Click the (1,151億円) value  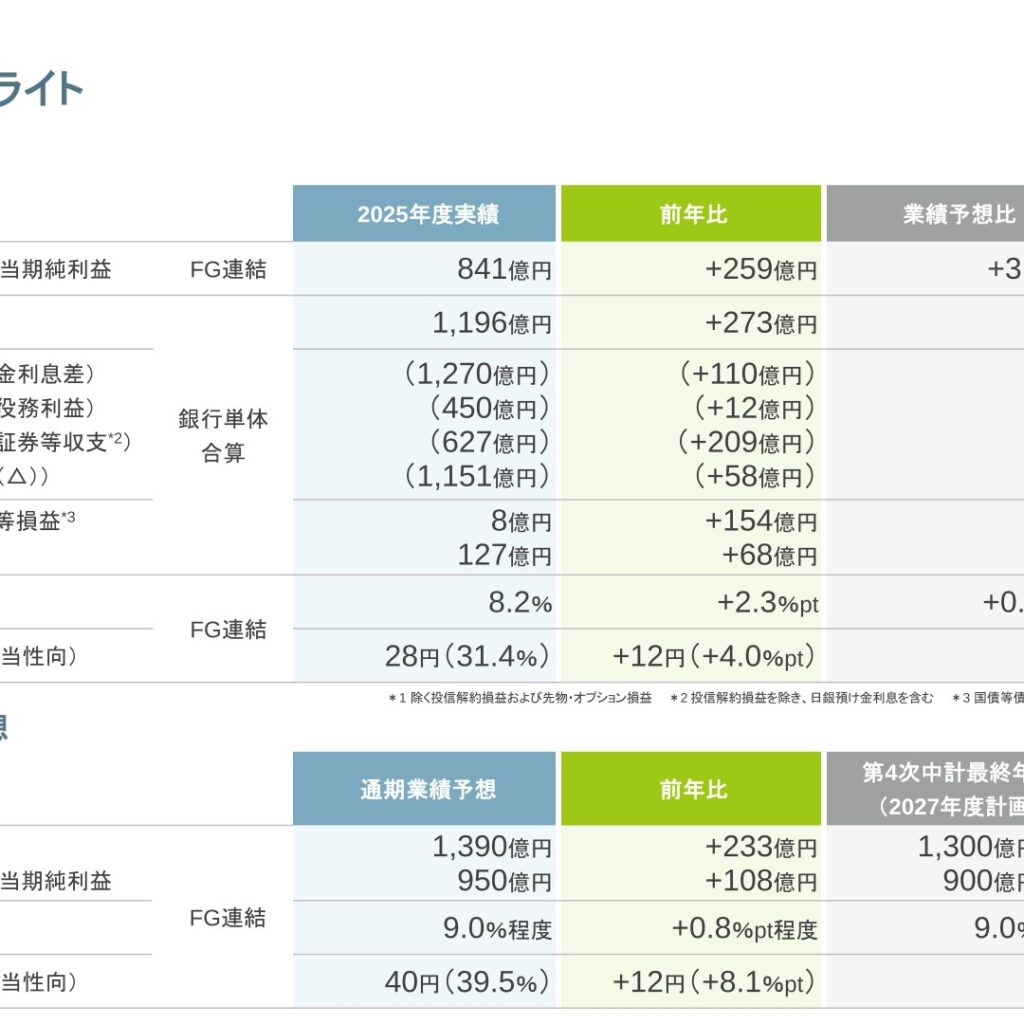pyautogui.click(x=476, y=476)
